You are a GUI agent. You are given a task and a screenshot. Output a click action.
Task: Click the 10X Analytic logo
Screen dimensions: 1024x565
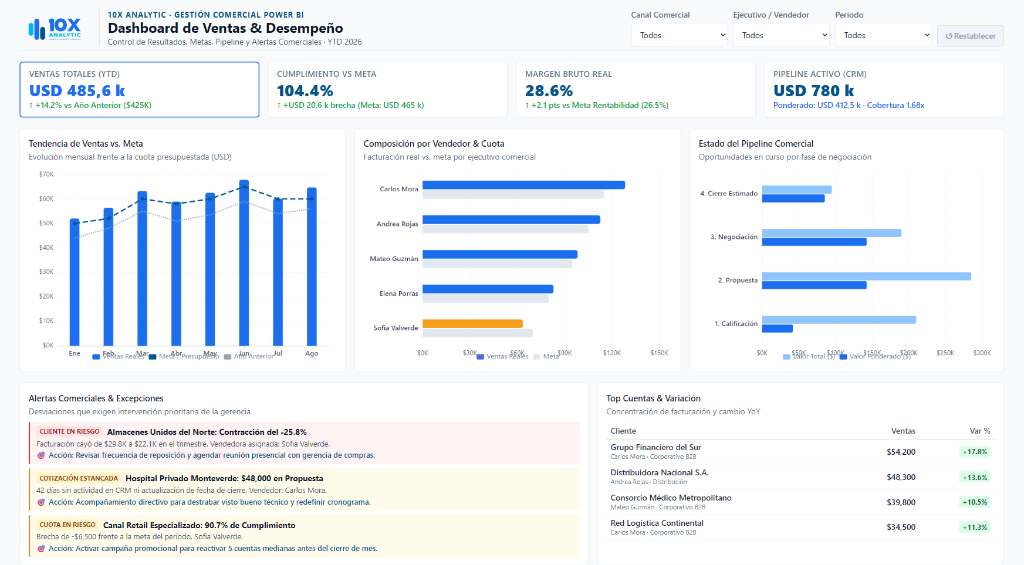click(x=55, y=29)
